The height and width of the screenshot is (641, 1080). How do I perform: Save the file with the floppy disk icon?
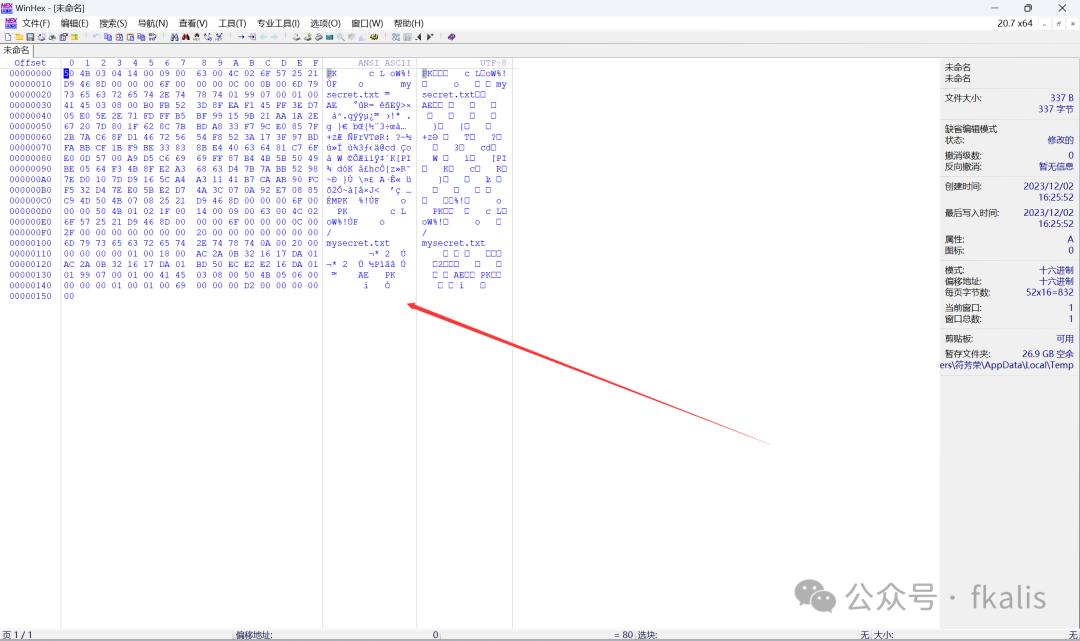point(30,37)
